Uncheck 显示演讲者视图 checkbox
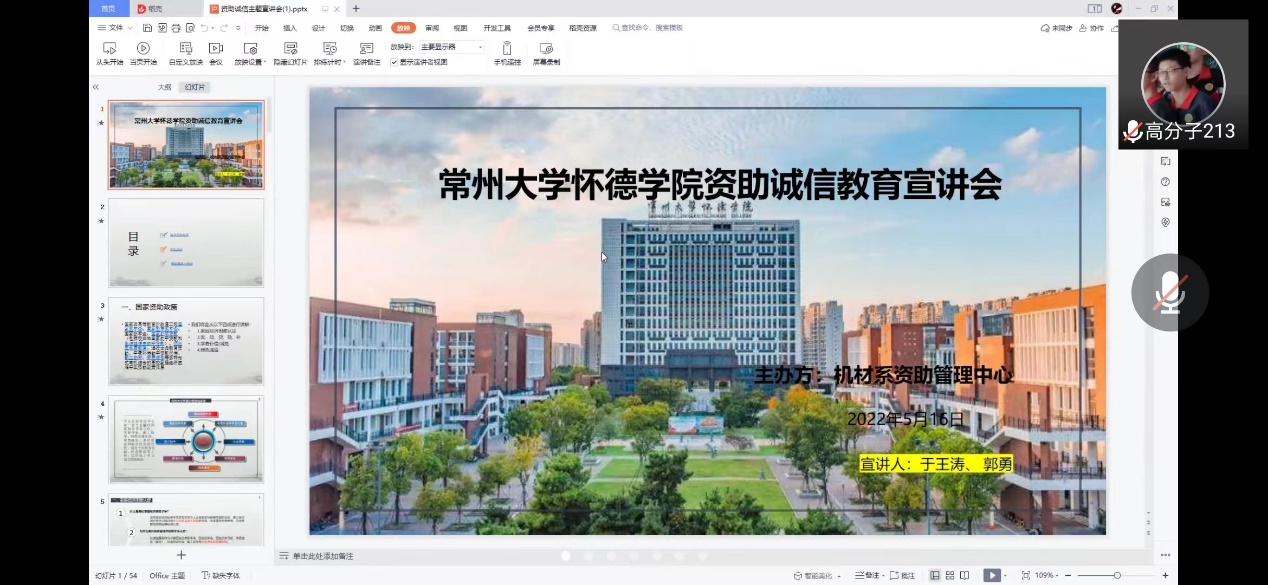This screenshot has width=1268, height=585. (394, 62)
